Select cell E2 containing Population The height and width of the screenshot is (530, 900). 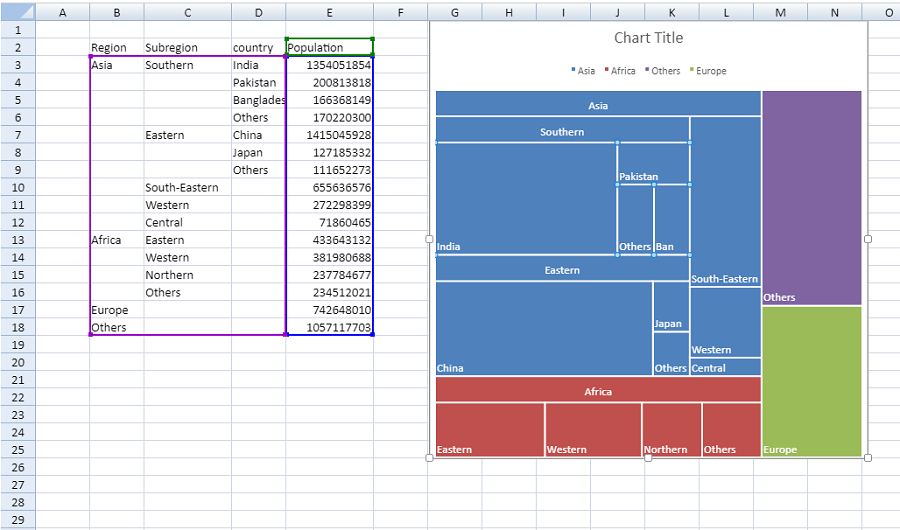click(x=329, y=47)
